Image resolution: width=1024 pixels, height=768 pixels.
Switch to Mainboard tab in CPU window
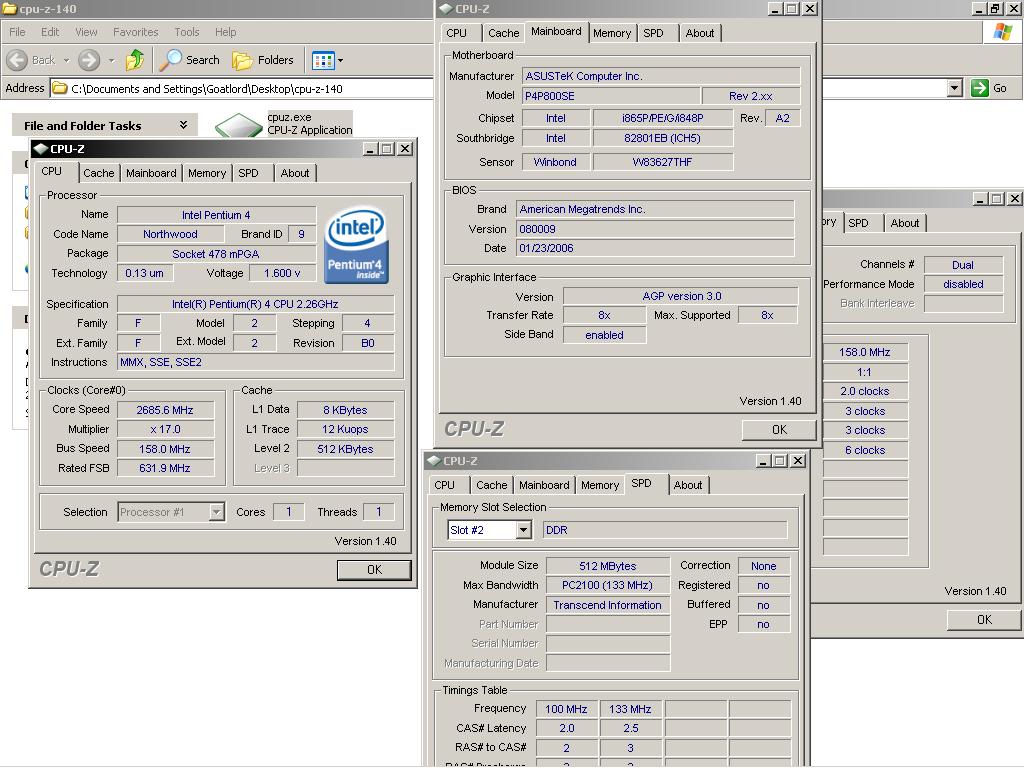151,173
